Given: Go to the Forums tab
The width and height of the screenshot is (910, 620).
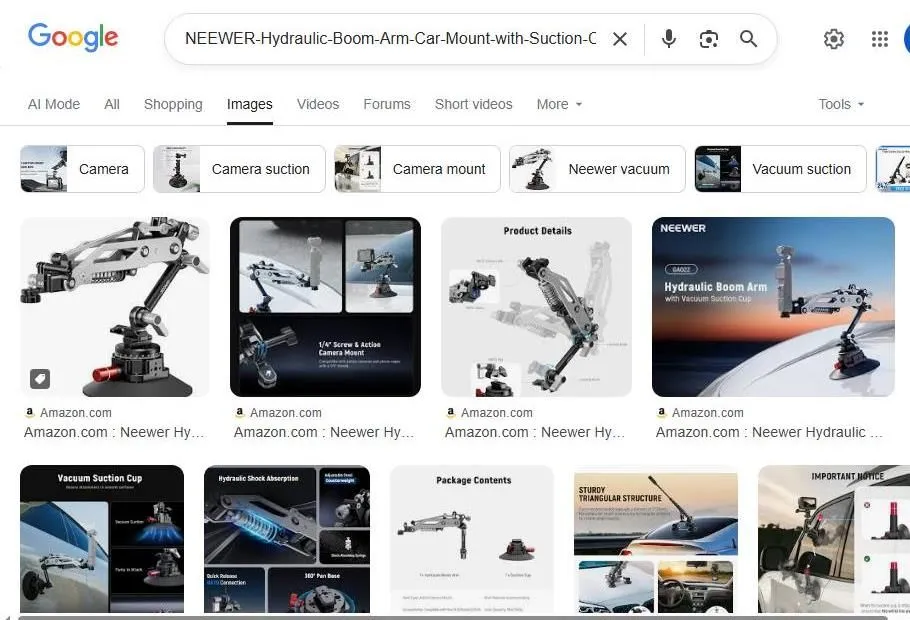Looking at the screenshot, I should [387, 104].
